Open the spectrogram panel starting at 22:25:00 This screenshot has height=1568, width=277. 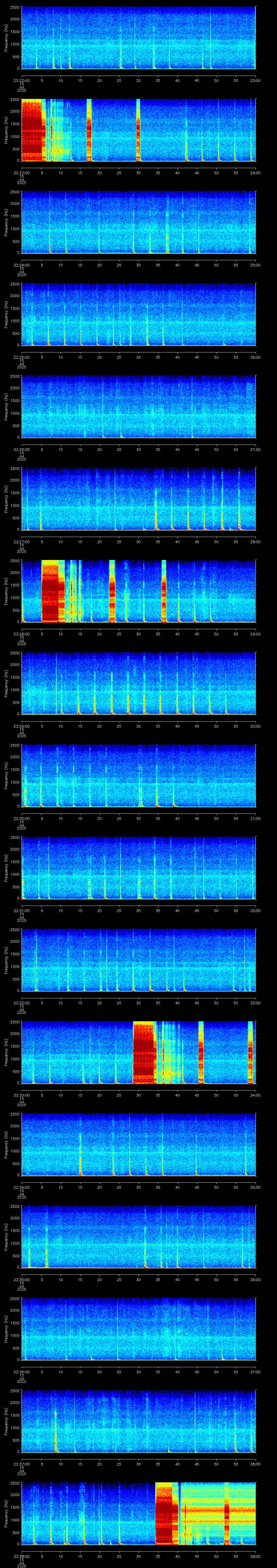coord(139,315)
